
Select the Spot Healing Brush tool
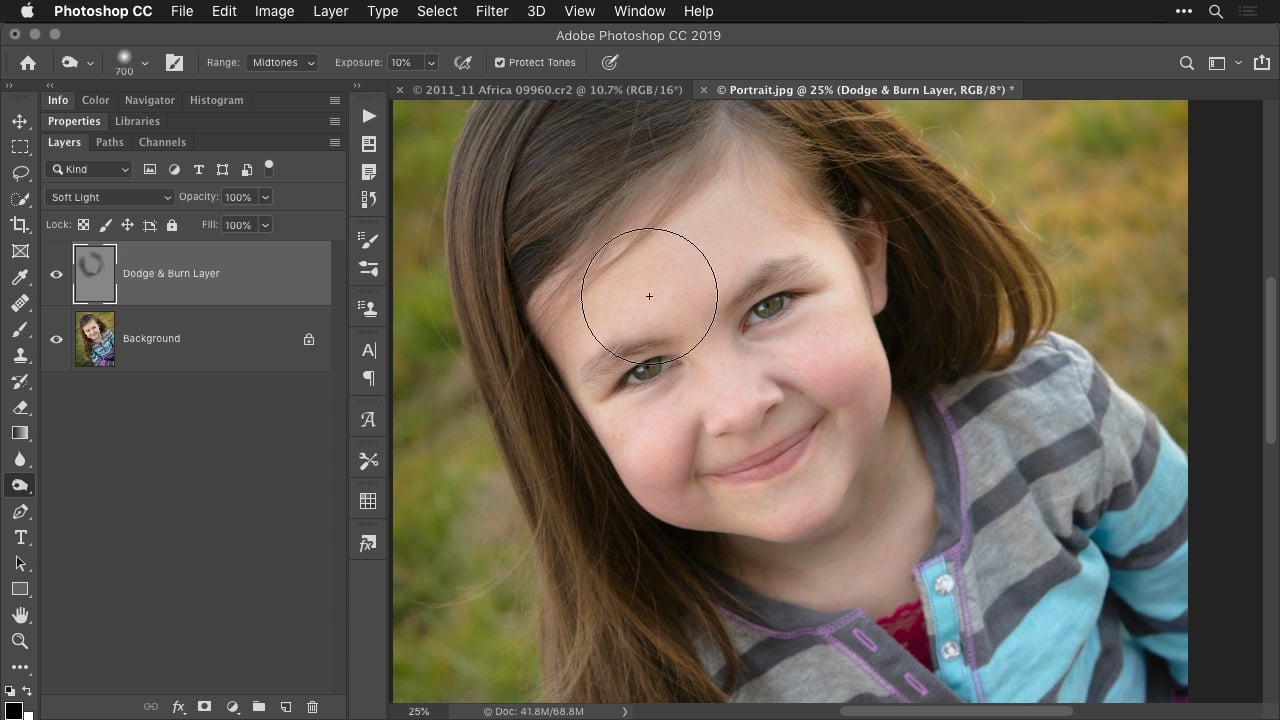click(20, 303)
